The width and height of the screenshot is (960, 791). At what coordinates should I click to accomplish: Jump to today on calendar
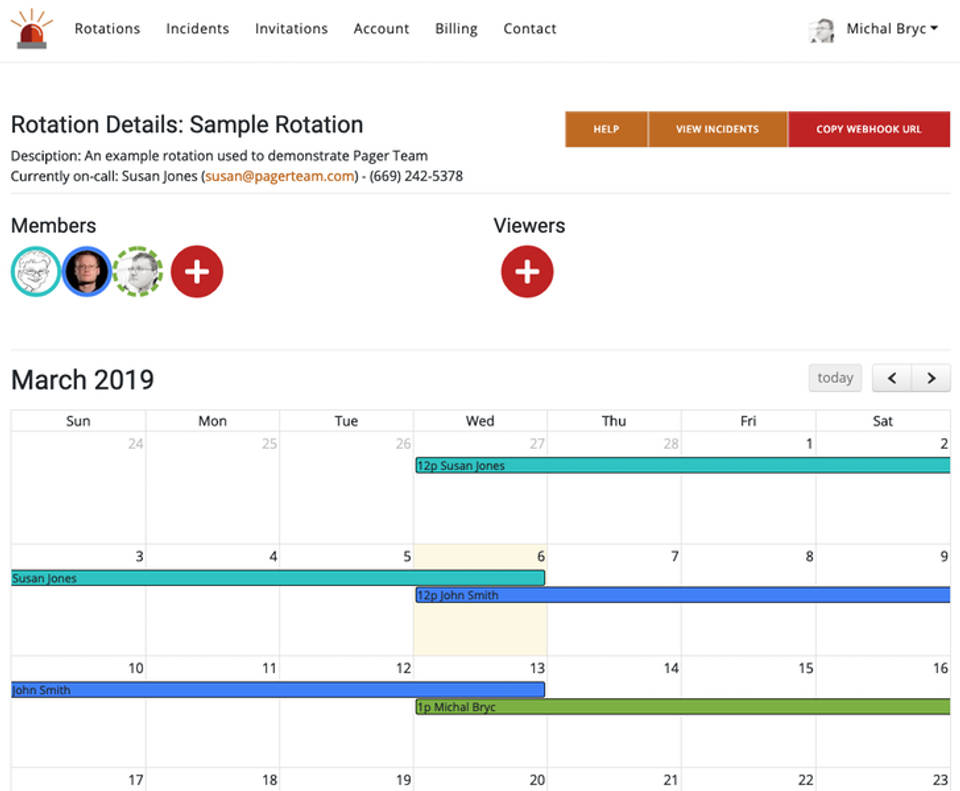click(835, 378)
